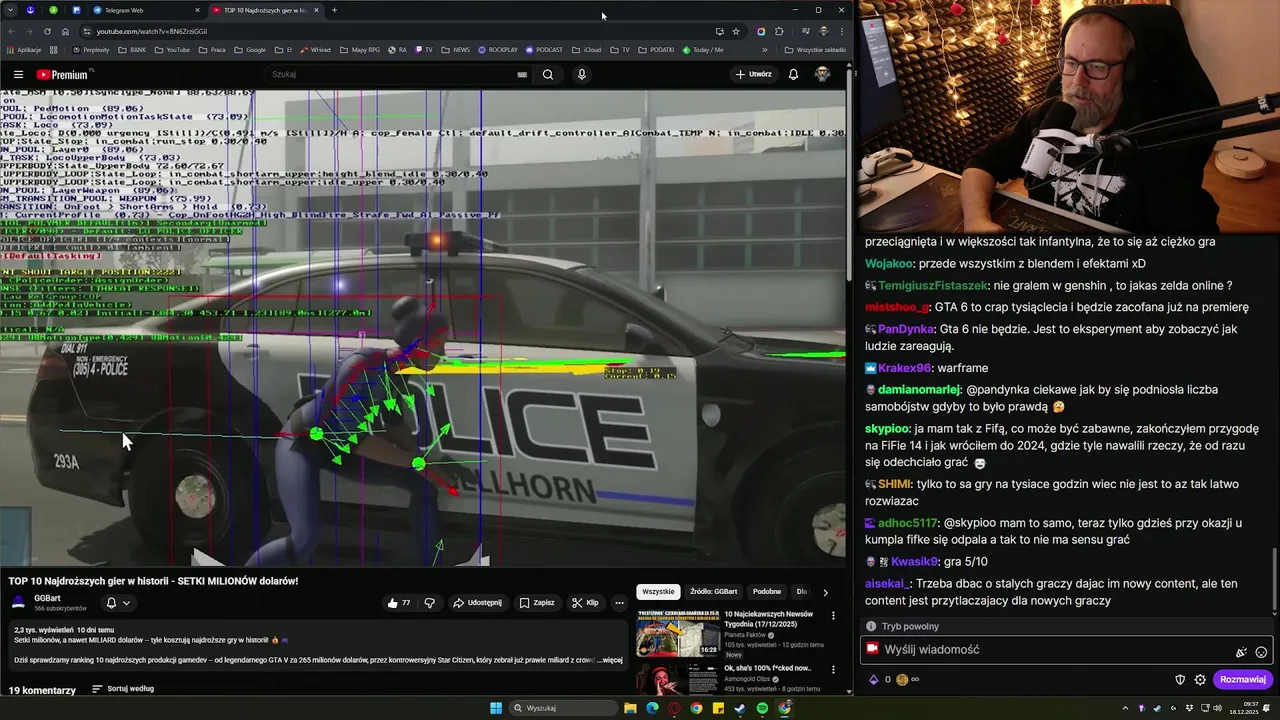Go to YouTube Premium home logo
Image resolution: width=1280 pixels, height=720 pixels.
pos(62,74)
